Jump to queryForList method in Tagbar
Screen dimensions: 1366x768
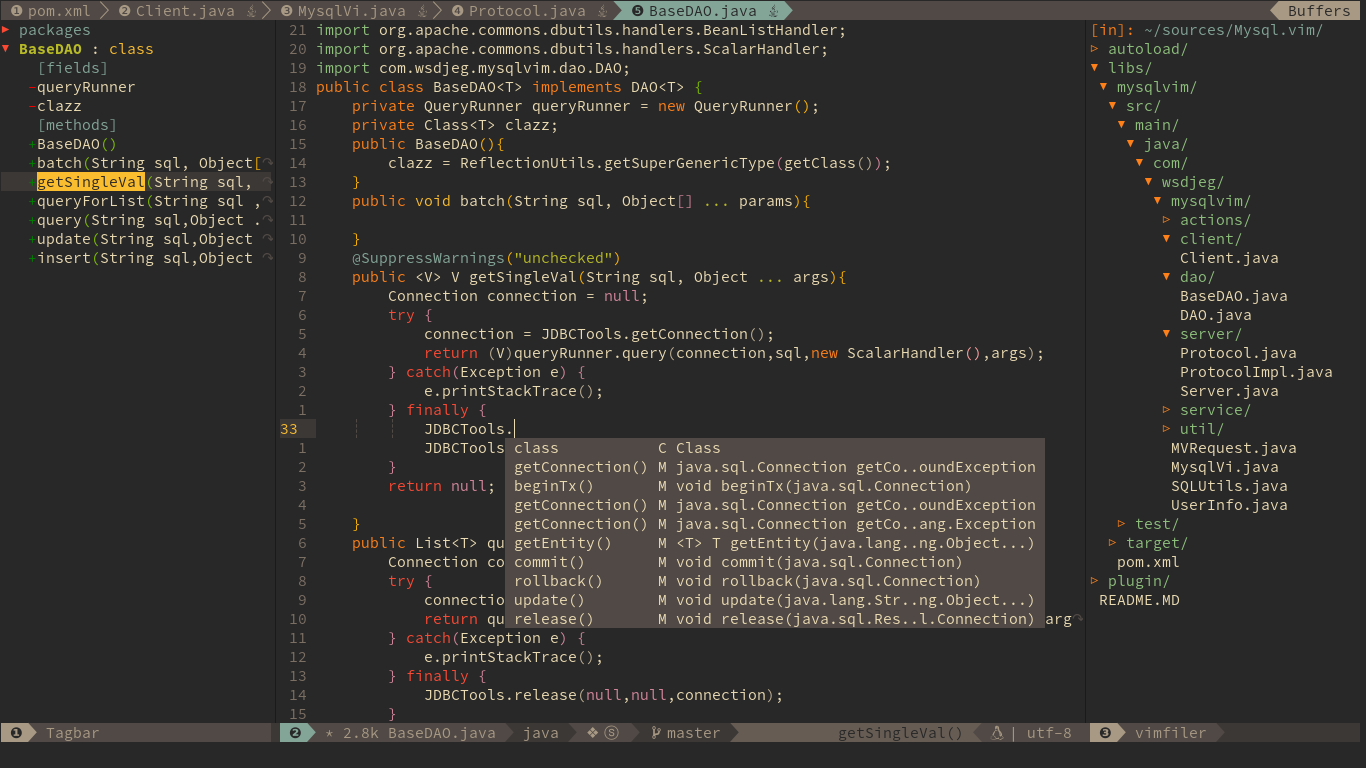(x=91, y=201)
